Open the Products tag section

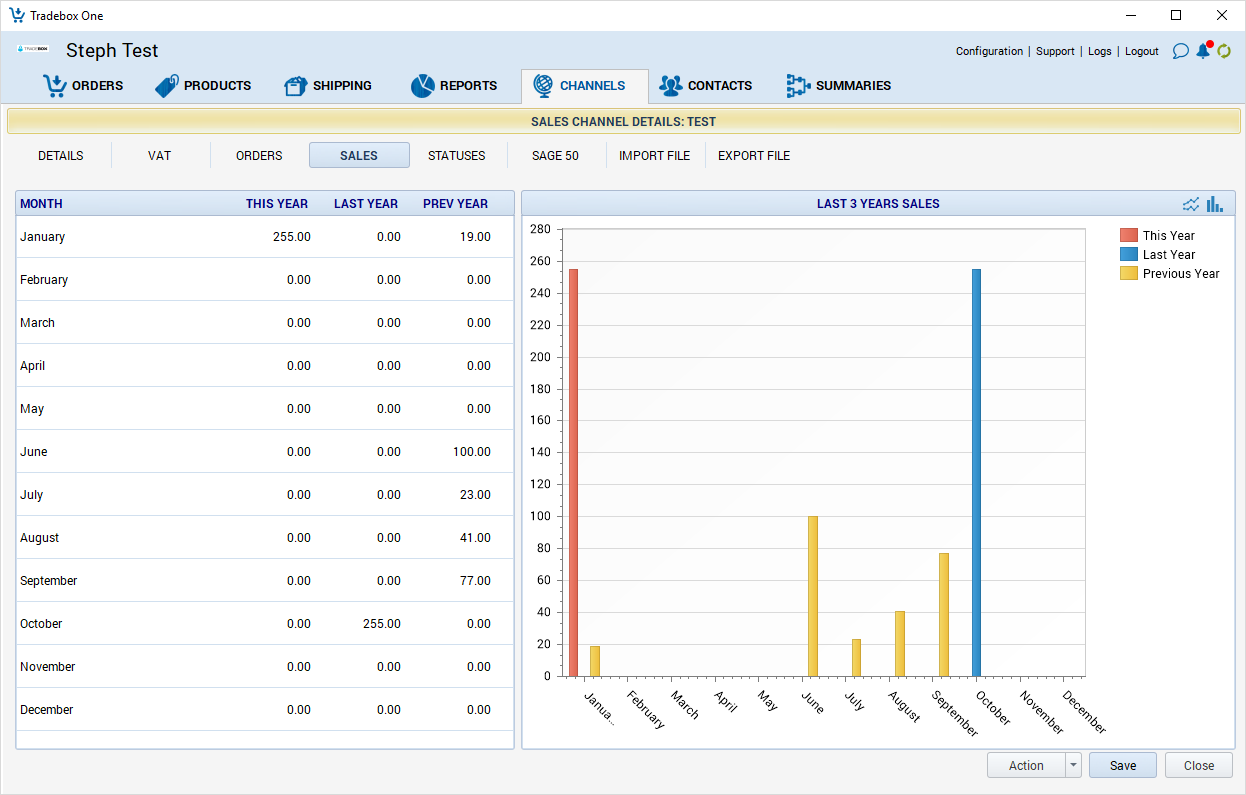click(203, 86)
